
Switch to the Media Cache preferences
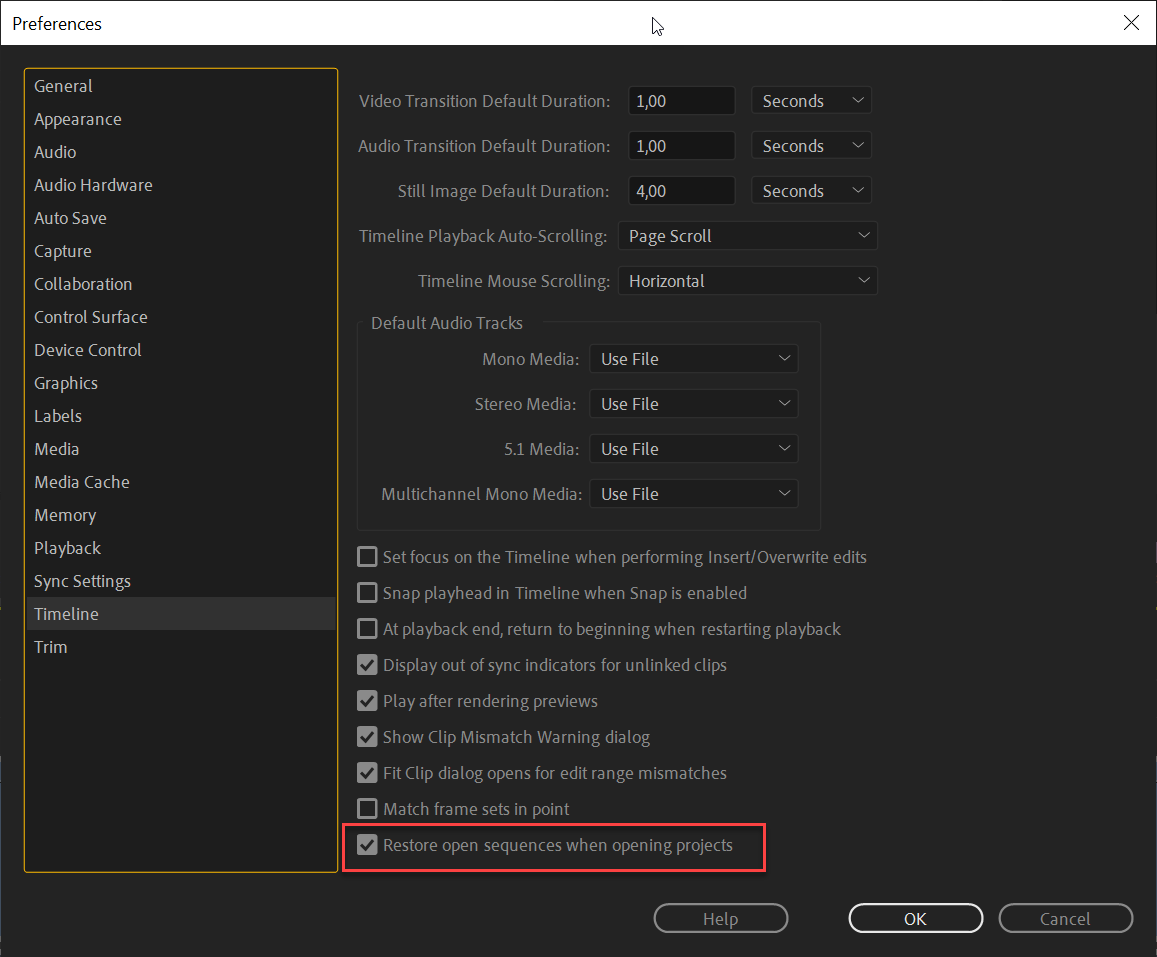tap(82, 481)
